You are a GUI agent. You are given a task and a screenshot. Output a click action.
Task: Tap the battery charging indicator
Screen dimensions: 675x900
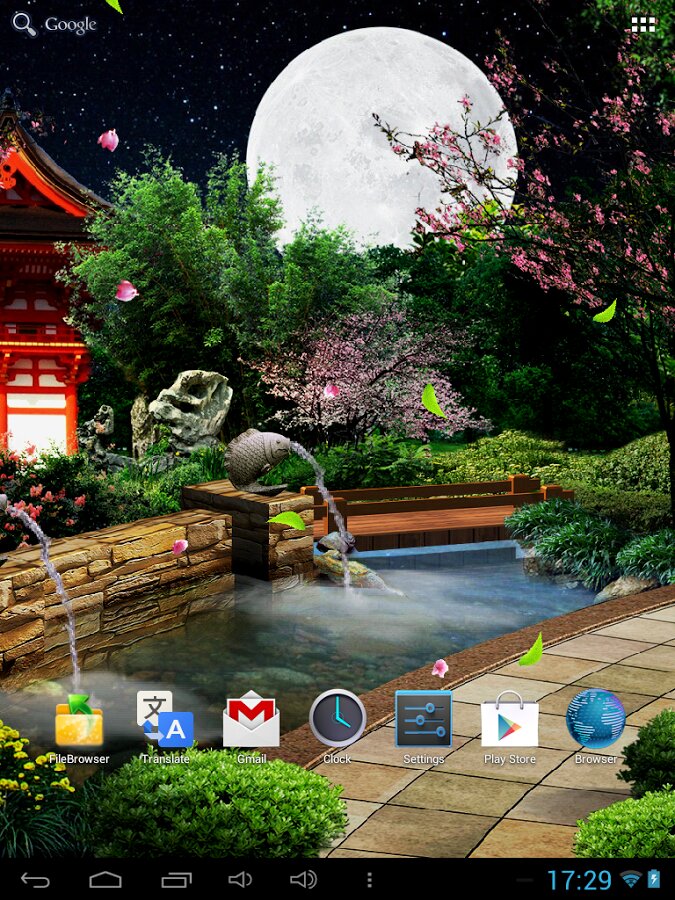(654, 879)
